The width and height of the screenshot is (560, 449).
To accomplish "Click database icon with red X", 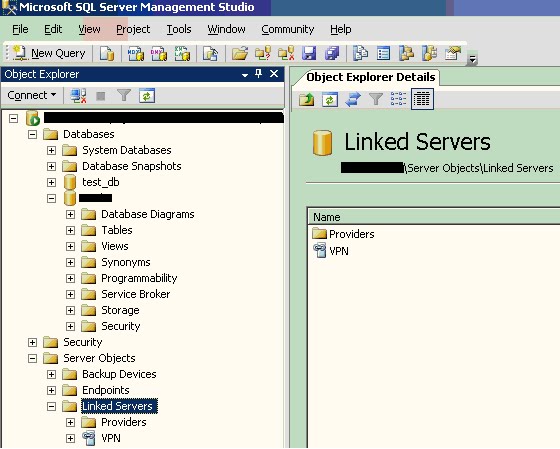I will [286, 54].
